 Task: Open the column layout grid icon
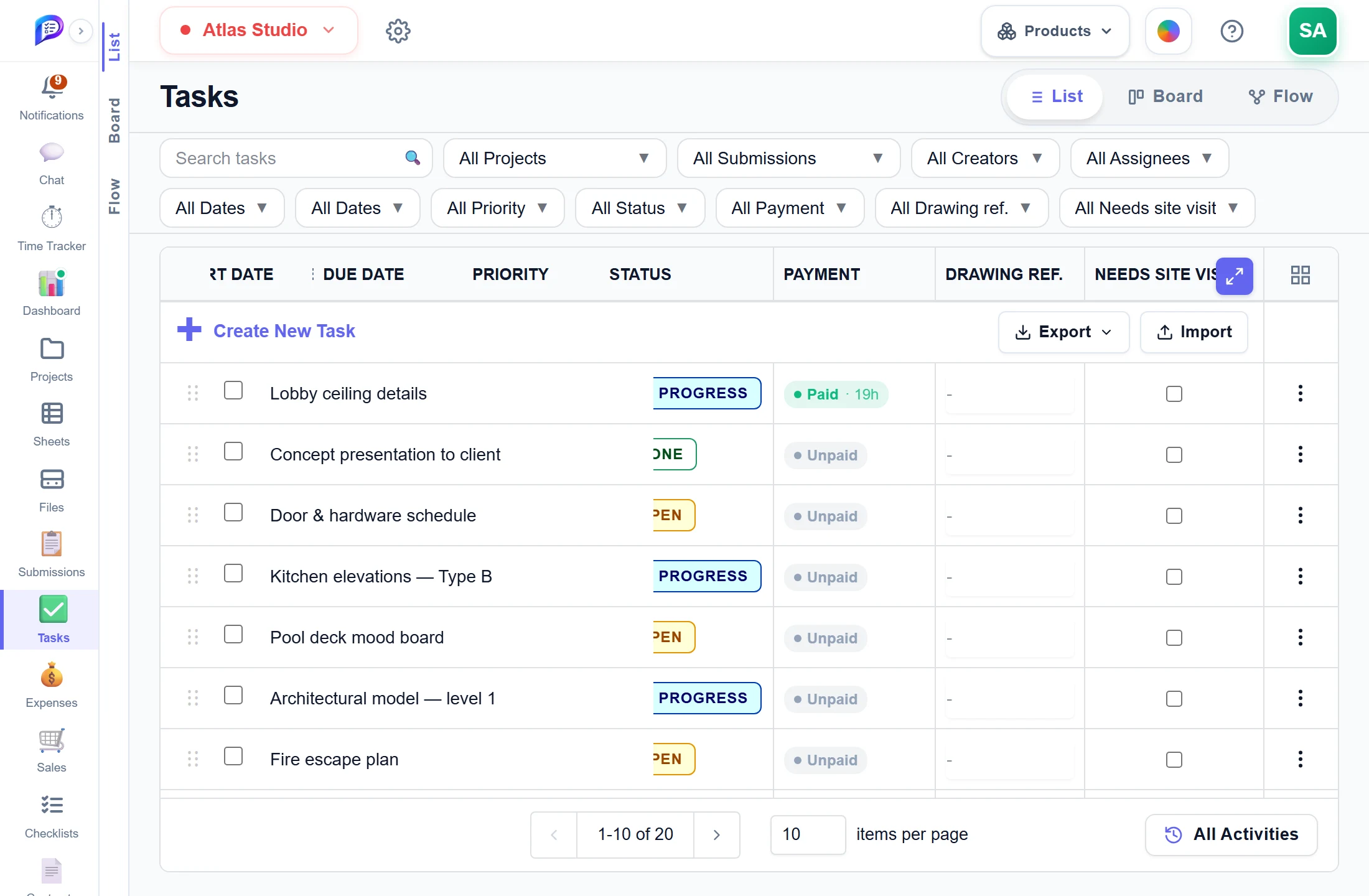[x=1300, y=275]
